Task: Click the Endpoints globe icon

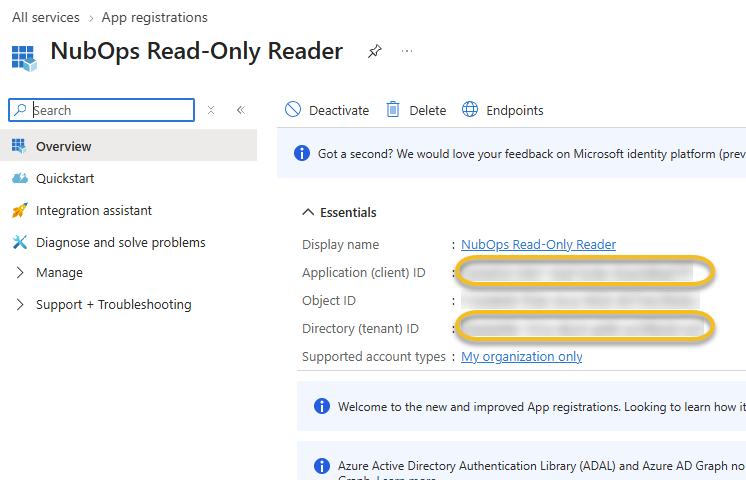Action: [x=470, y=109]
